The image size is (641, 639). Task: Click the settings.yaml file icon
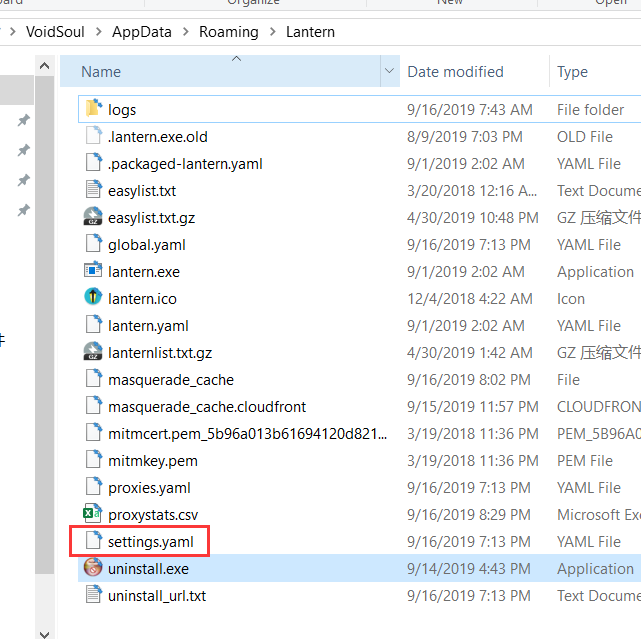click(94, 540)
